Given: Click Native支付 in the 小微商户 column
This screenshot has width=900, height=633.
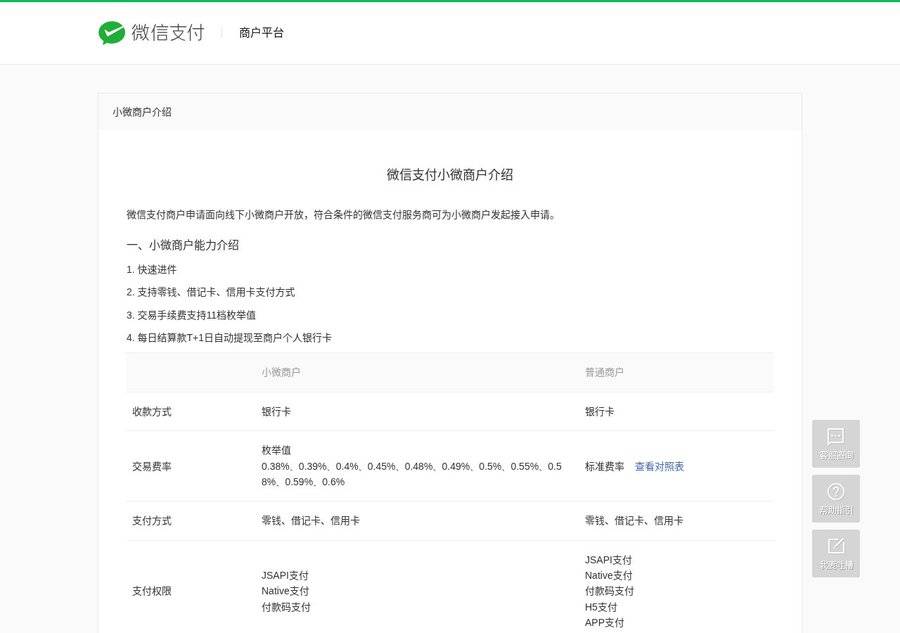Looking at the screenshot, I should pyautogui.click(x=285, y=591).
